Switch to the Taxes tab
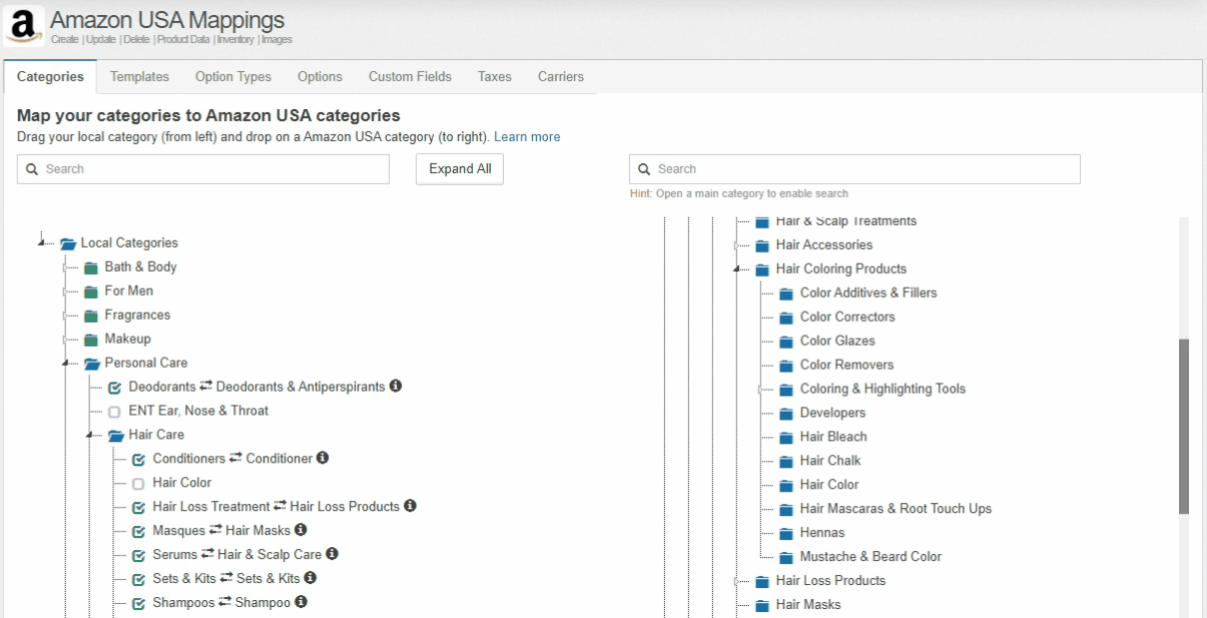 (x=495, y=77)
